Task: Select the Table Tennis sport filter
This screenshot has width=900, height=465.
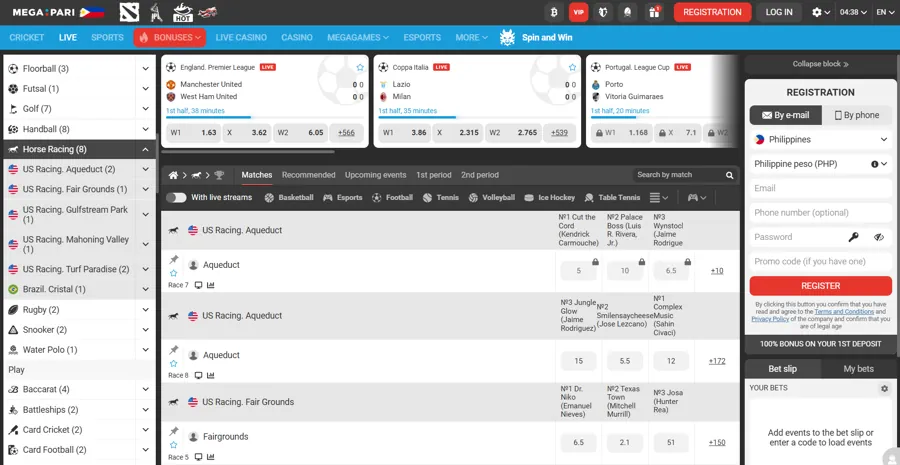Action: [x=612, y=197]
